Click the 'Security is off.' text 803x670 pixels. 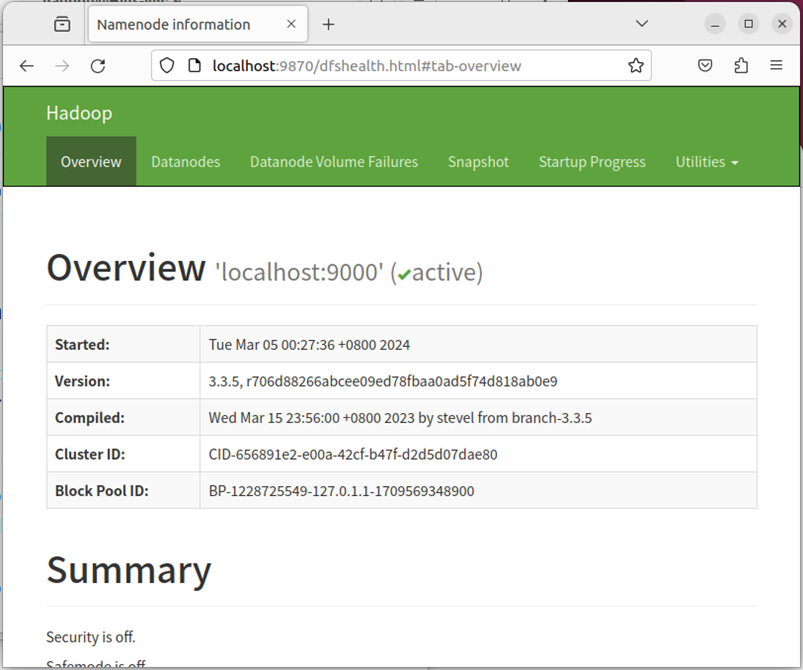(91, 637)
